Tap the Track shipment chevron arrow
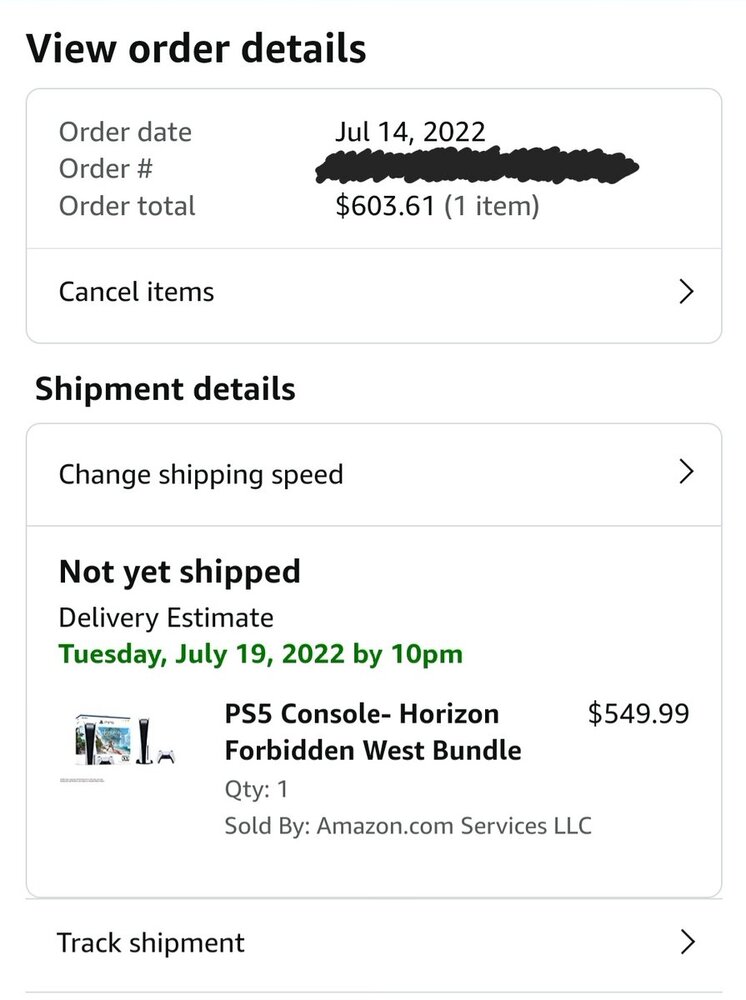This screenshot has height=1000, width=746. pos(686,942)
